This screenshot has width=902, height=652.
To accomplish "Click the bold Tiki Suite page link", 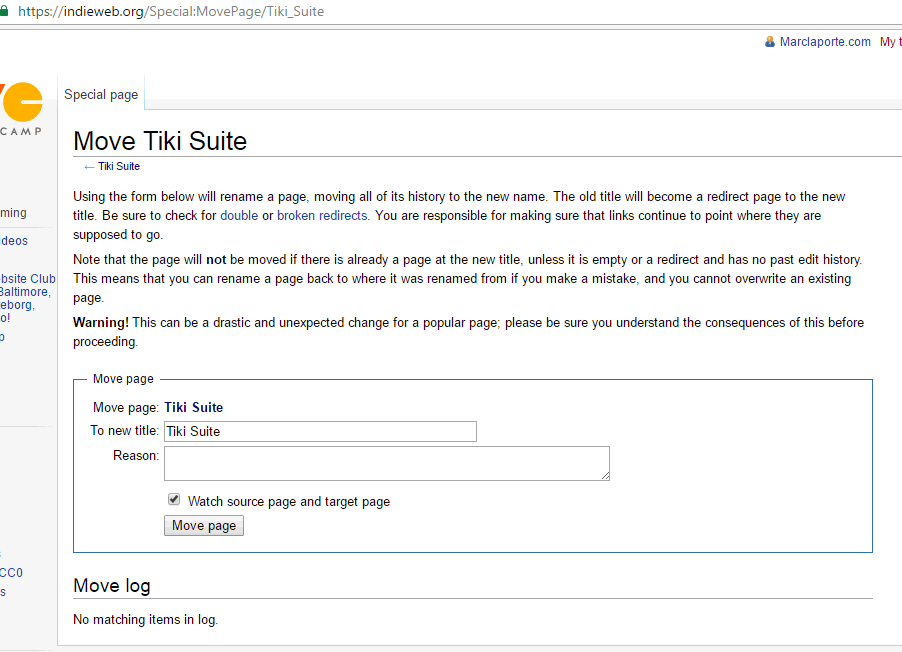I will coord(193,407).
